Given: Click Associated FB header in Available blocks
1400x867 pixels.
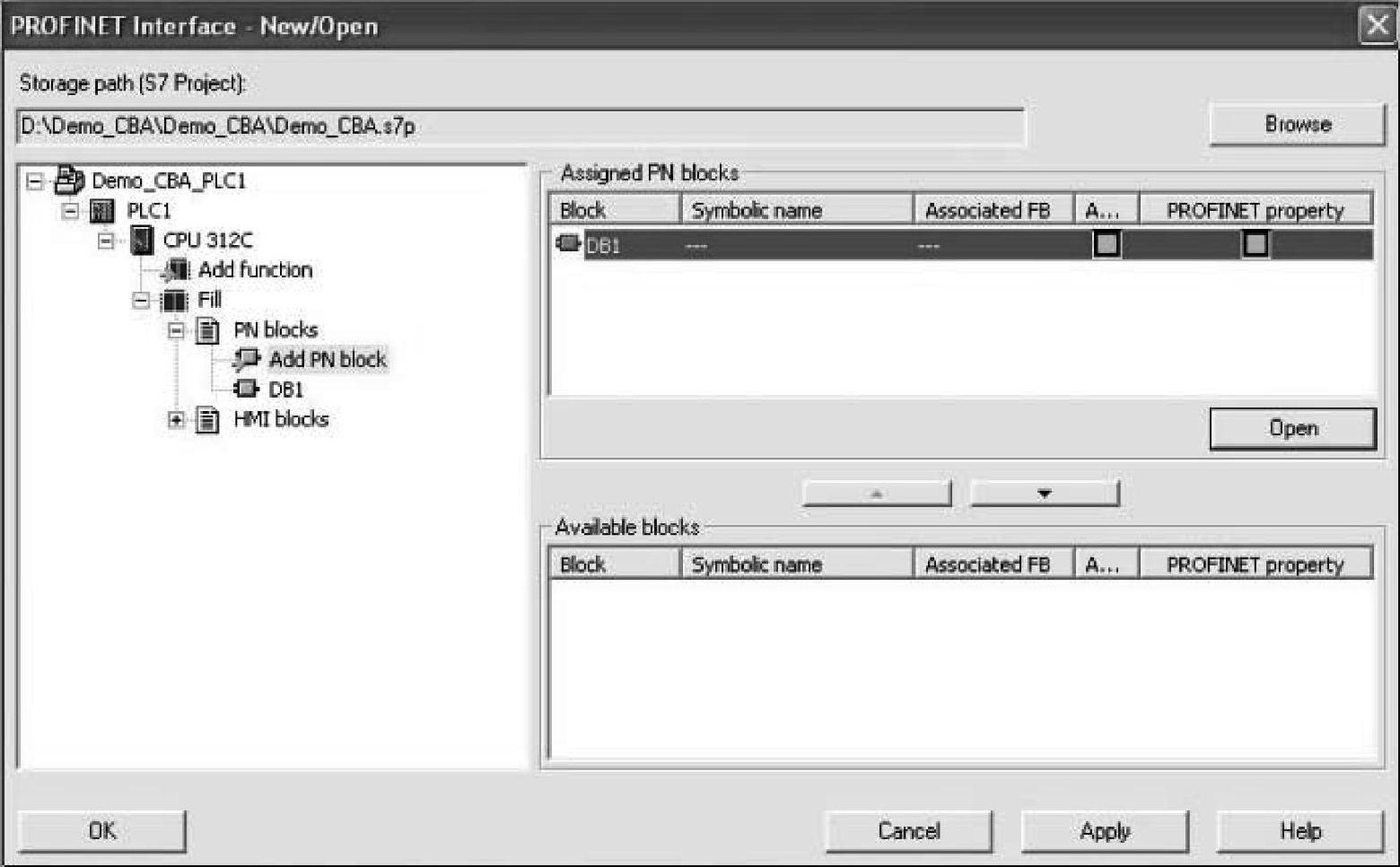Looking at the screenshot, I should click(994, 564).
